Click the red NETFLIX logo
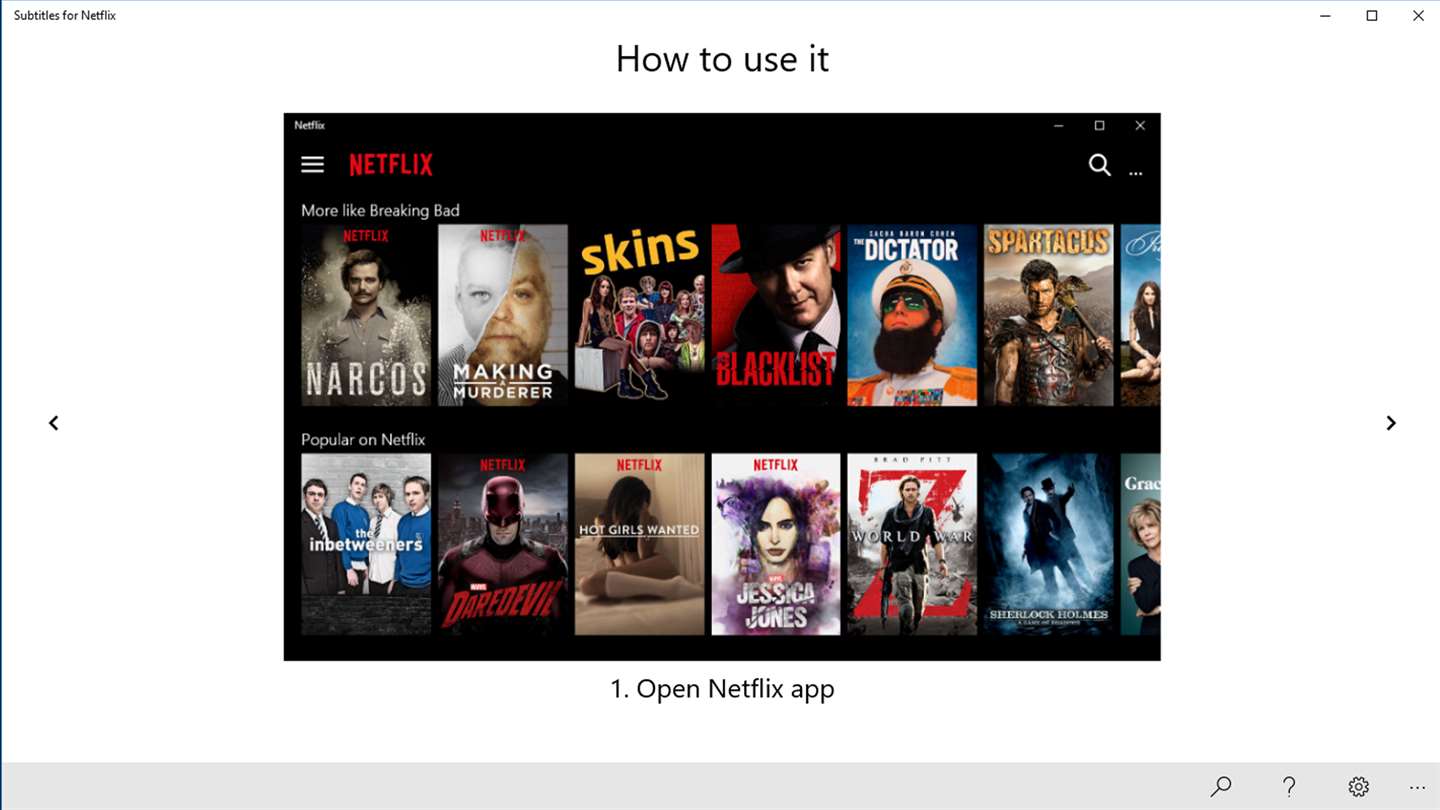1440x810 pixels. click(x=391, y=164)
